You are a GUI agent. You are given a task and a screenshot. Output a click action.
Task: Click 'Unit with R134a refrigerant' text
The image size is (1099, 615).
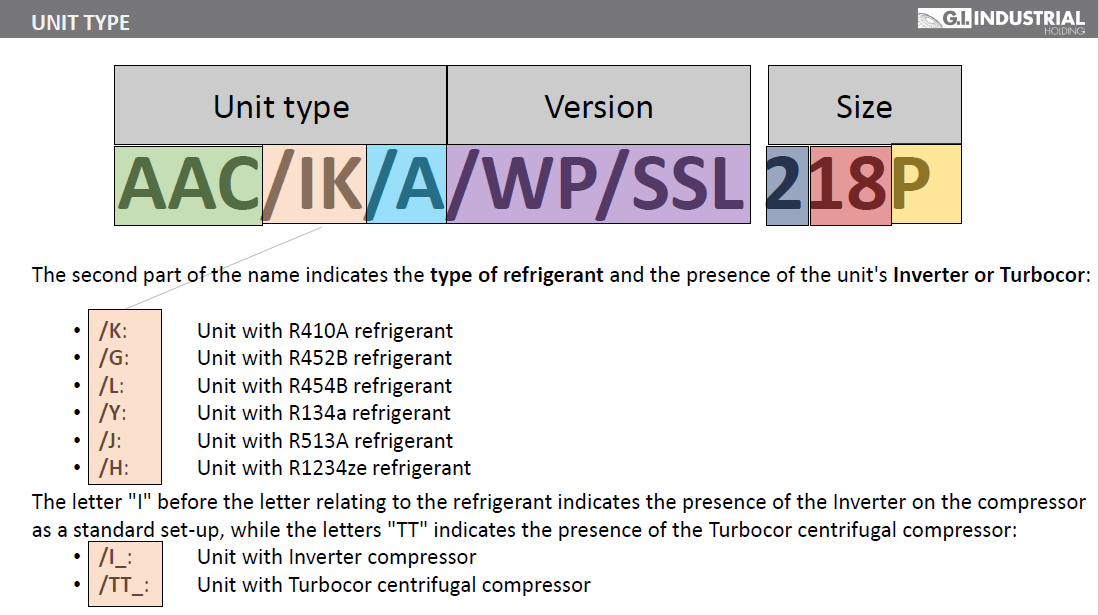tap(324, 413)
